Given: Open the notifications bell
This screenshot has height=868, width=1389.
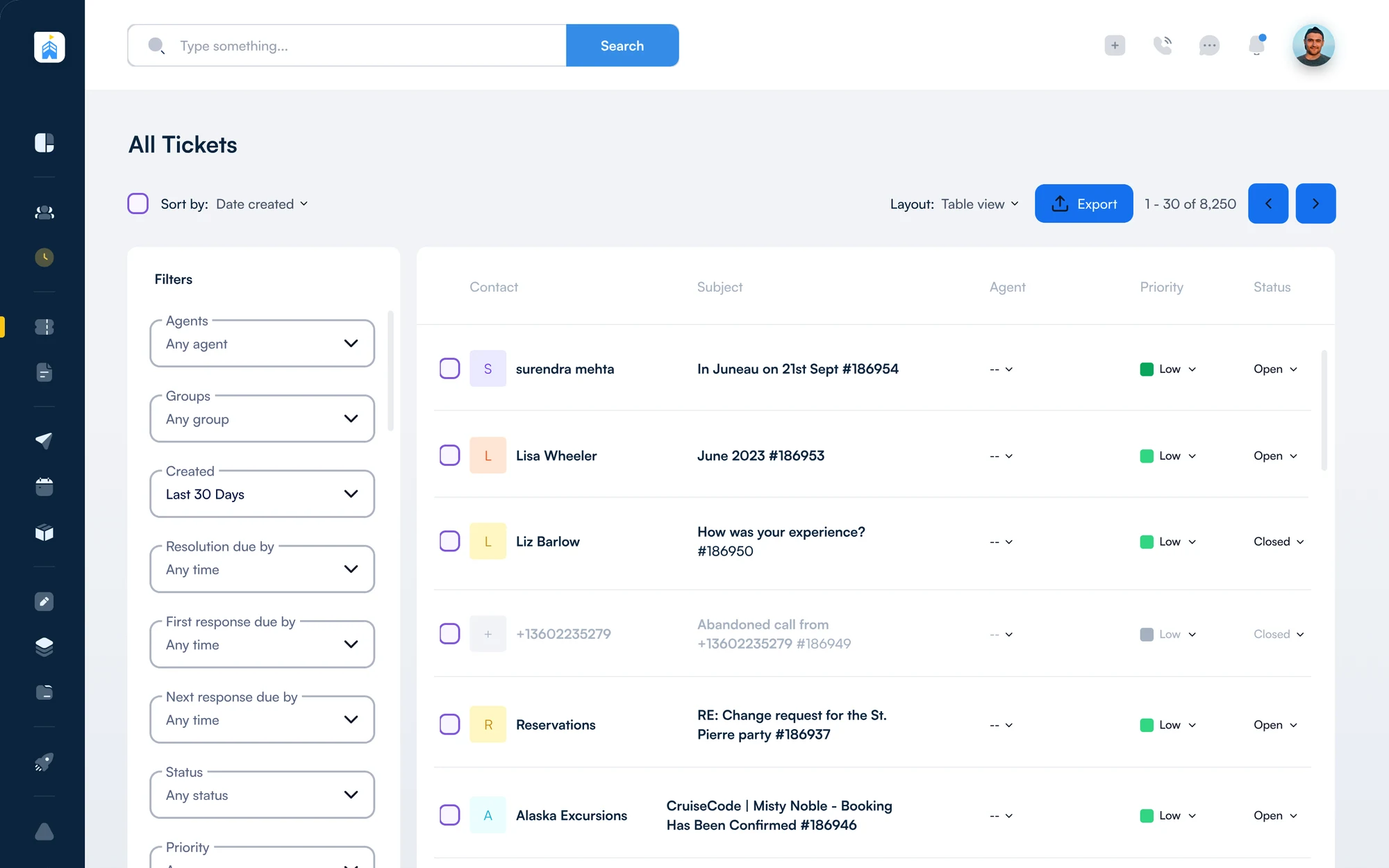Looking at the screenshot, I should [1256, 46].
